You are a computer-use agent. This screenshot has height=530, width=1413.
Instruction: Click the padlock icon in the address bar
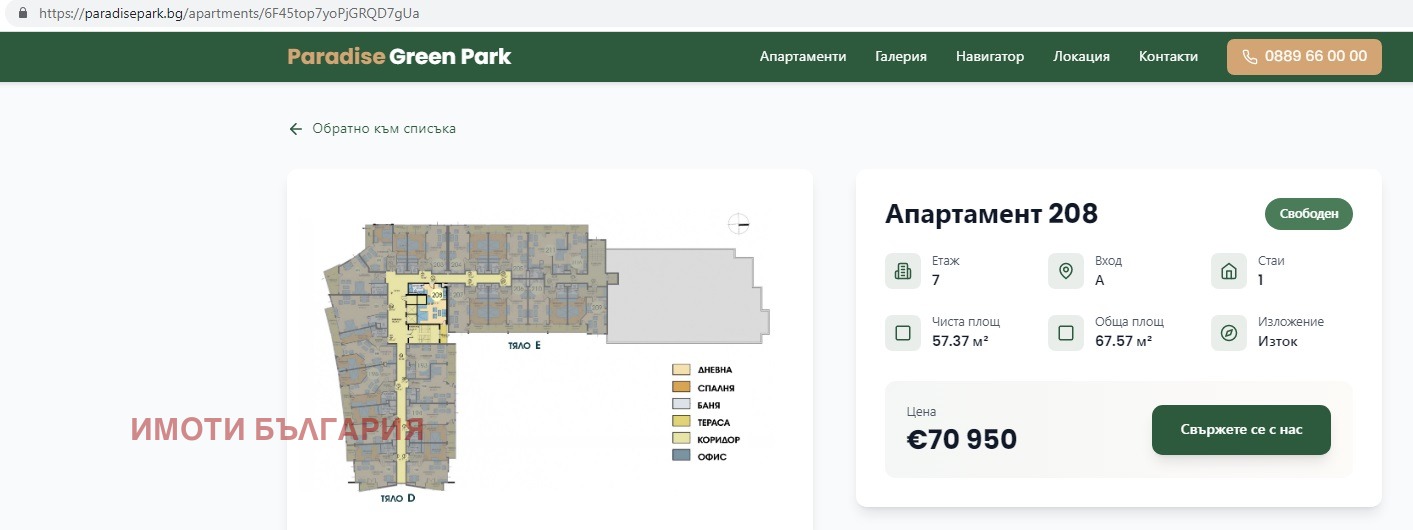[x=24, y=14]
